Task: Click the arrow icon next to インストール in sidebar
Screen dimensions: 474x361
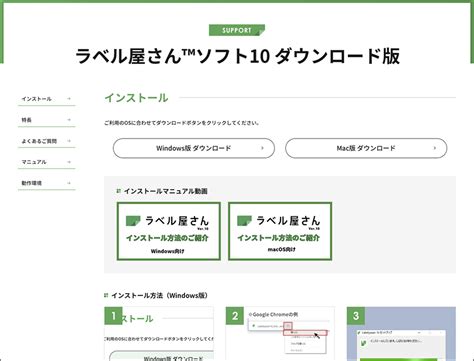Action: pyautogui.click(x=69, y=99)
